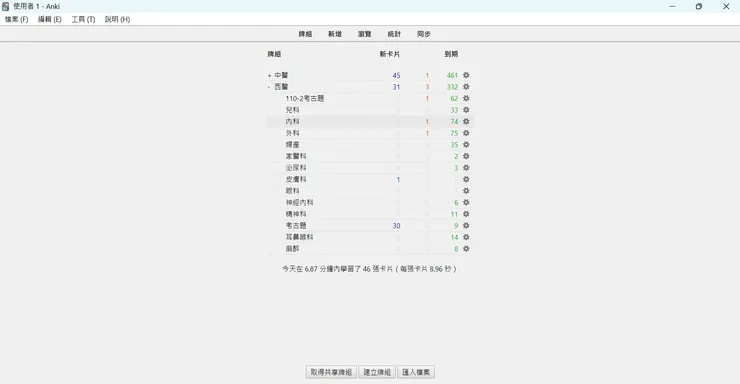The height and width of the screenshot is (384, 740).
Task: Open the 工具 (T) menu
Action: [84, 19]
